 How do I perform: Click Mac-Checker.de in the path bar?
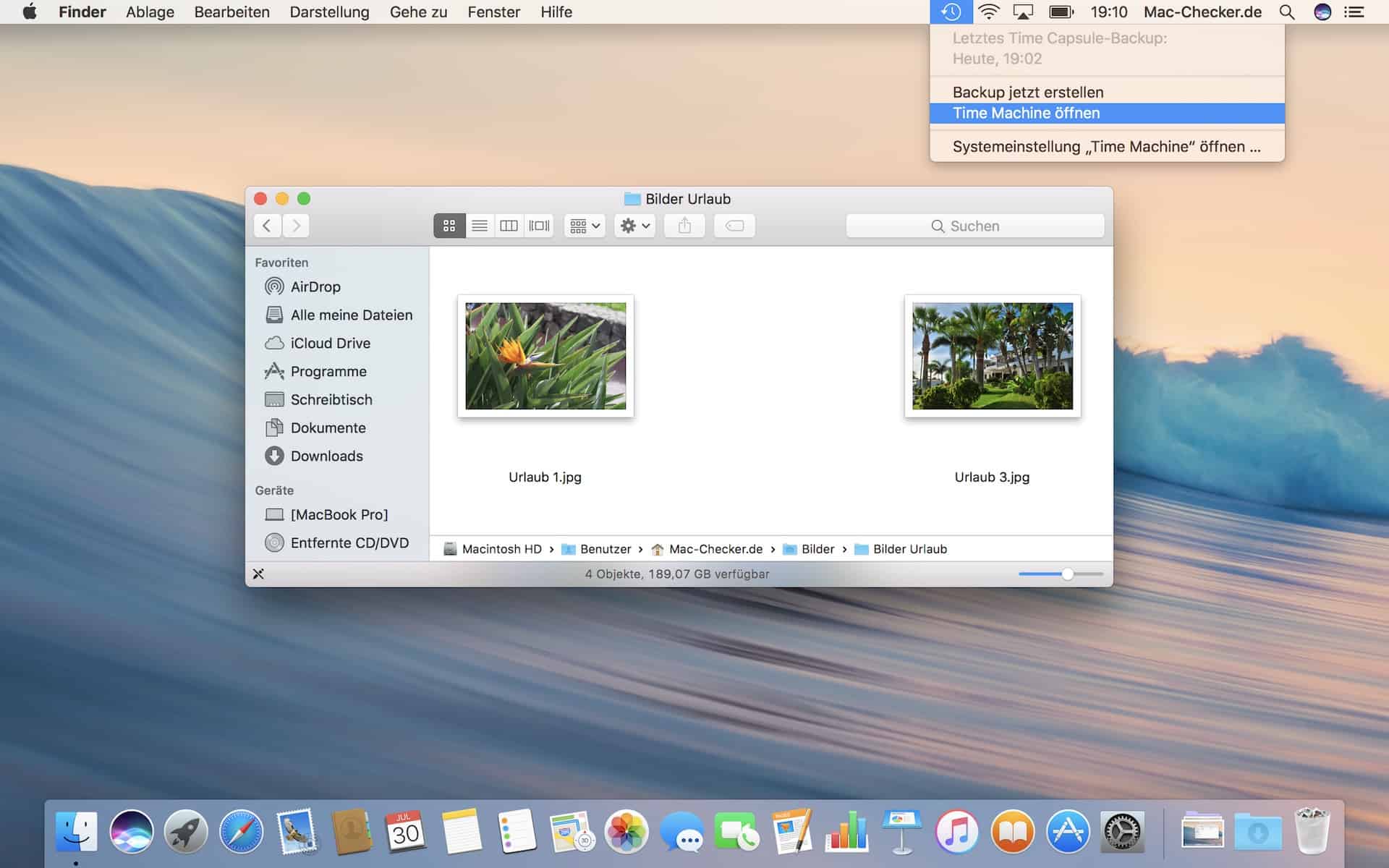coord(707,549)
